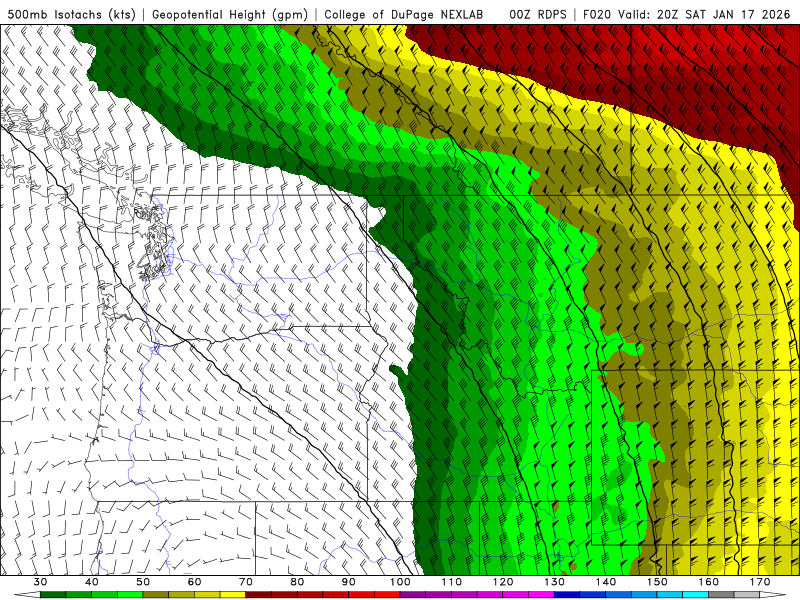The width and height of the screenshot is (800, 600).
Task: Click the "Geopotential Height (gpm)" header label
Action: [x=230, y=14]
